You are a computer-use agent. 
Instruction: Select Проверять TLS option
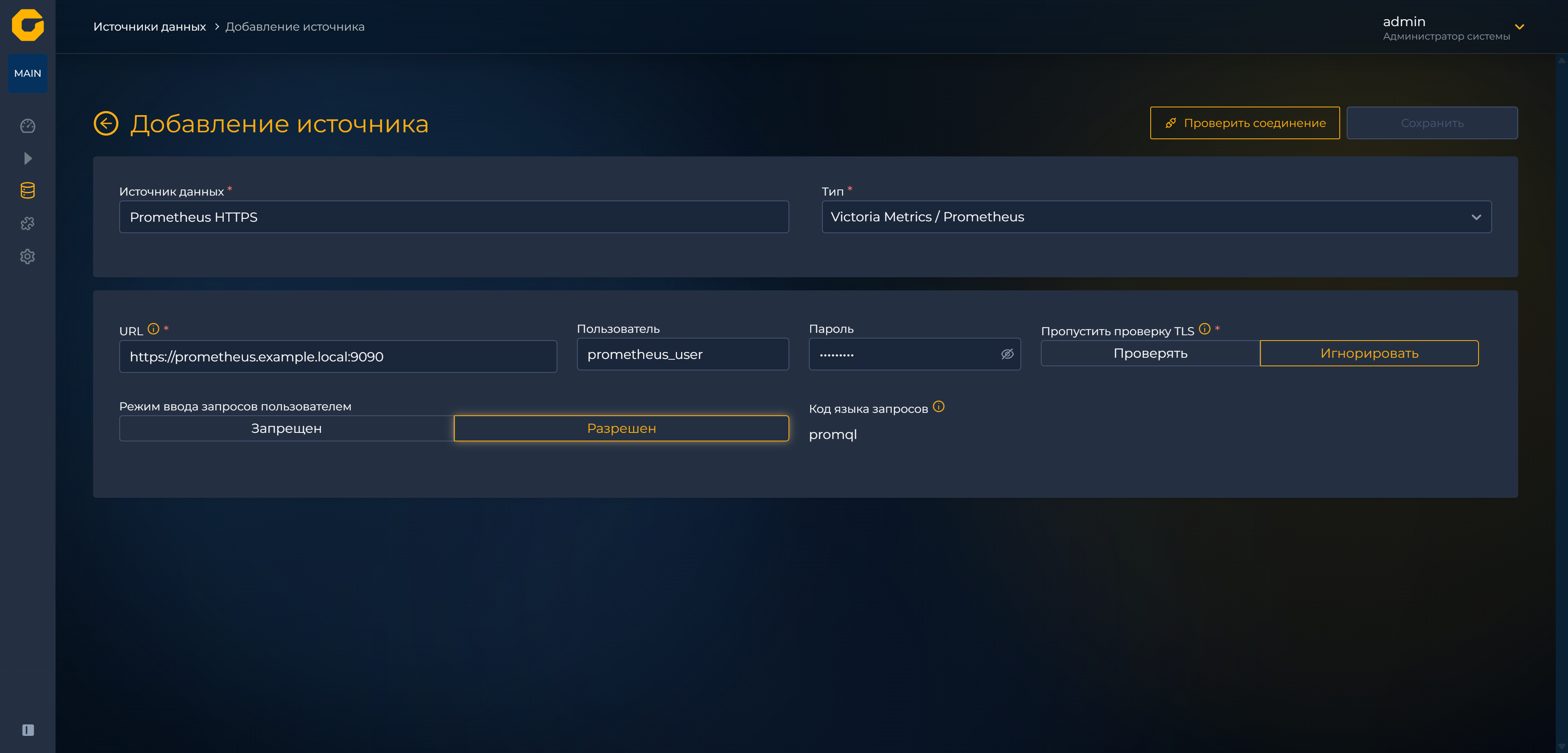point(1150,353)
